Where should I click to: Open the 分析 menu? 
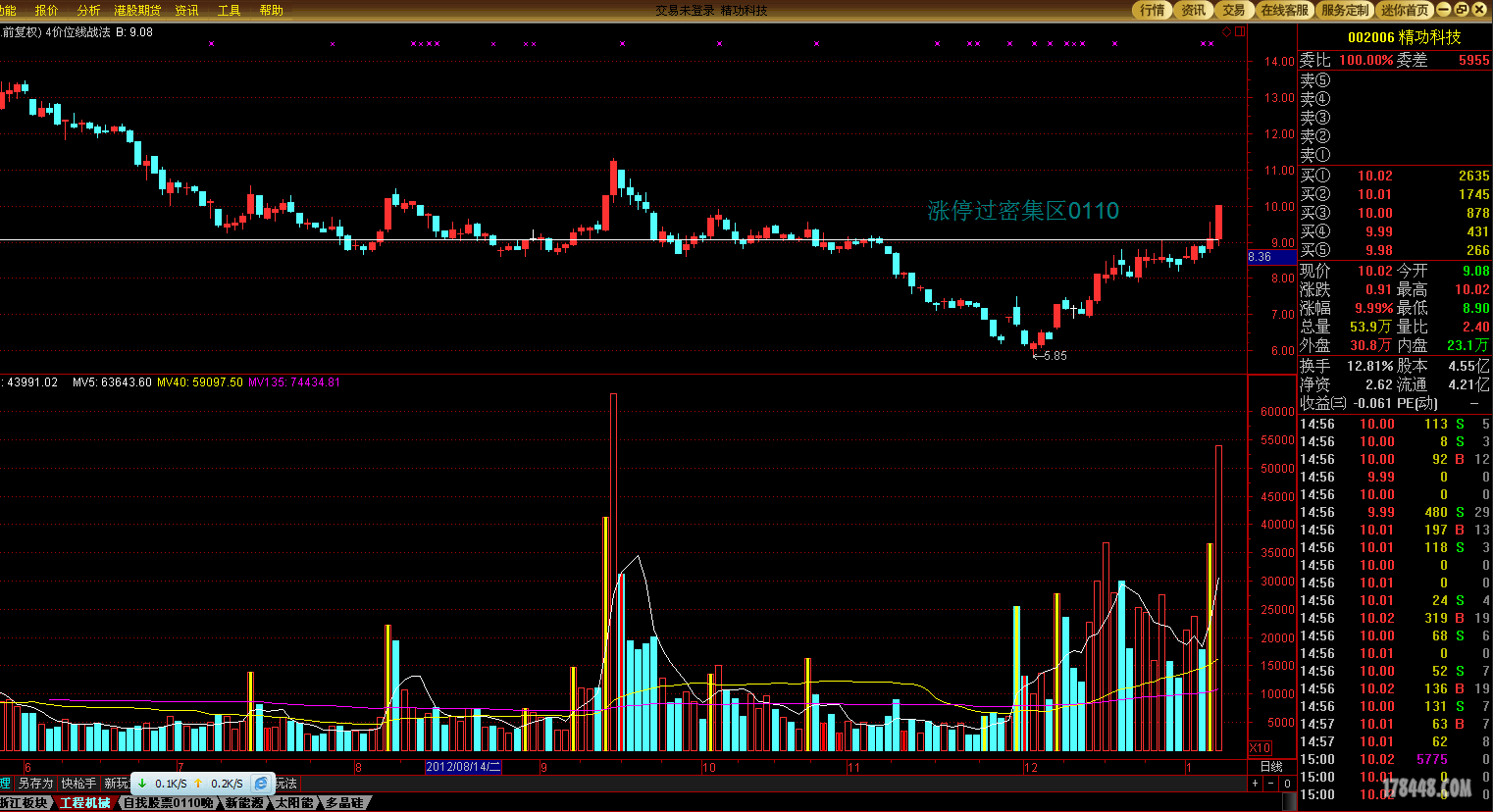pos(88,10)
